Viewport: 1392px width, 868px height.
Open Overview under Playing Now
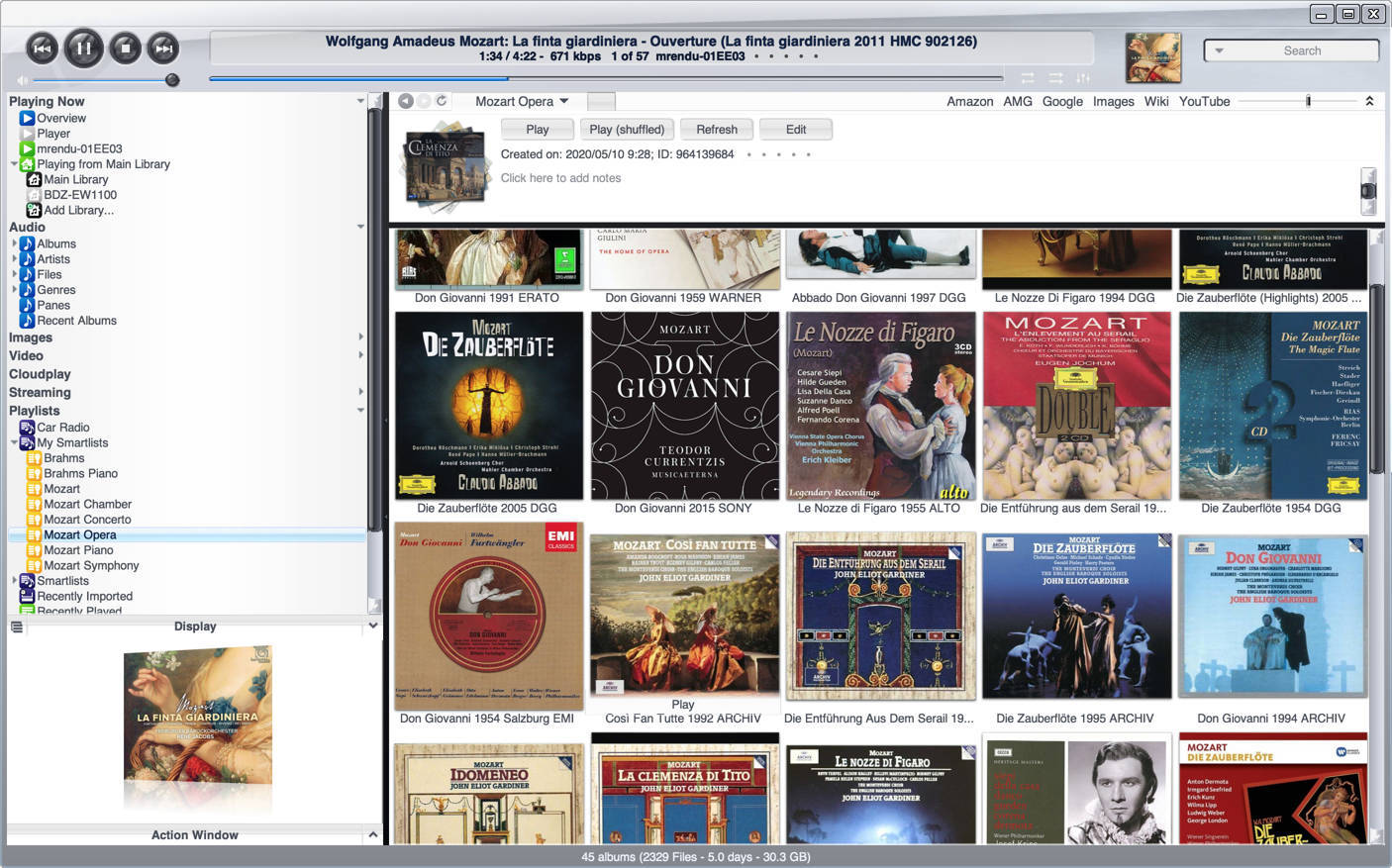[61, 118]
